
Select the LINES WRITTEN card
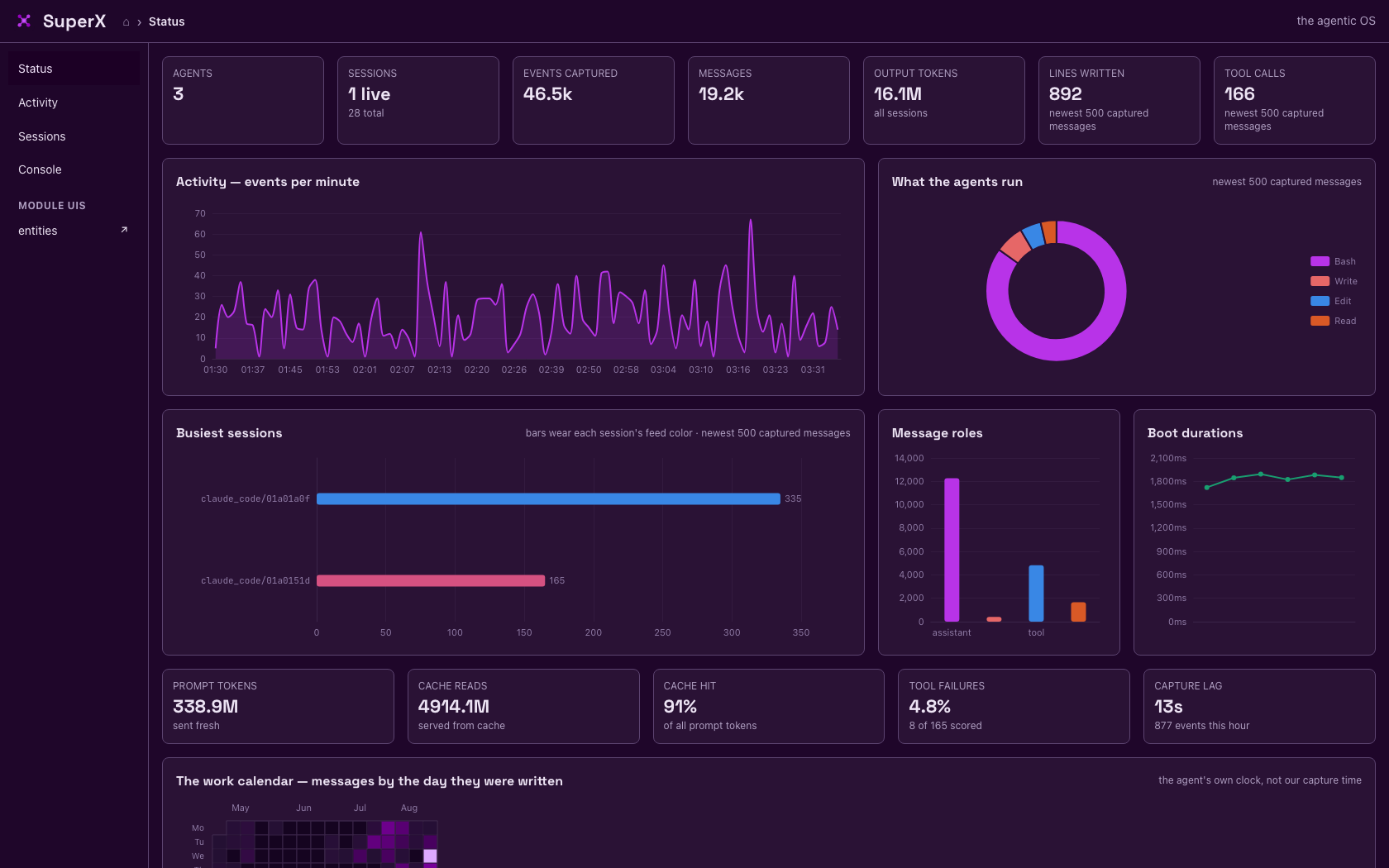coord(1119,100)
